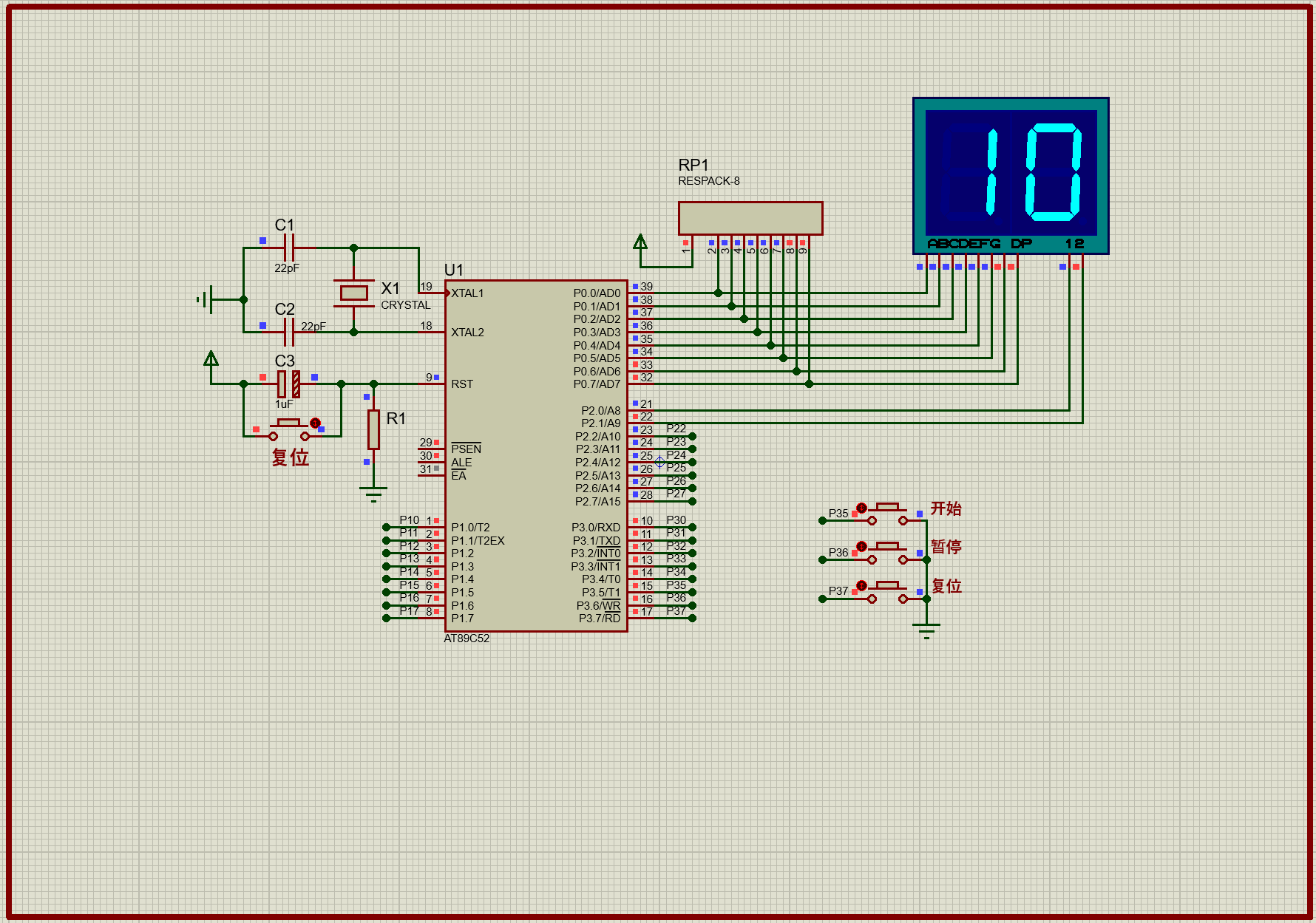This screenshot has width=1316, height=923.
Task: Click pin number 39 beside P0.0/AD0
Action: click(646, 287)
